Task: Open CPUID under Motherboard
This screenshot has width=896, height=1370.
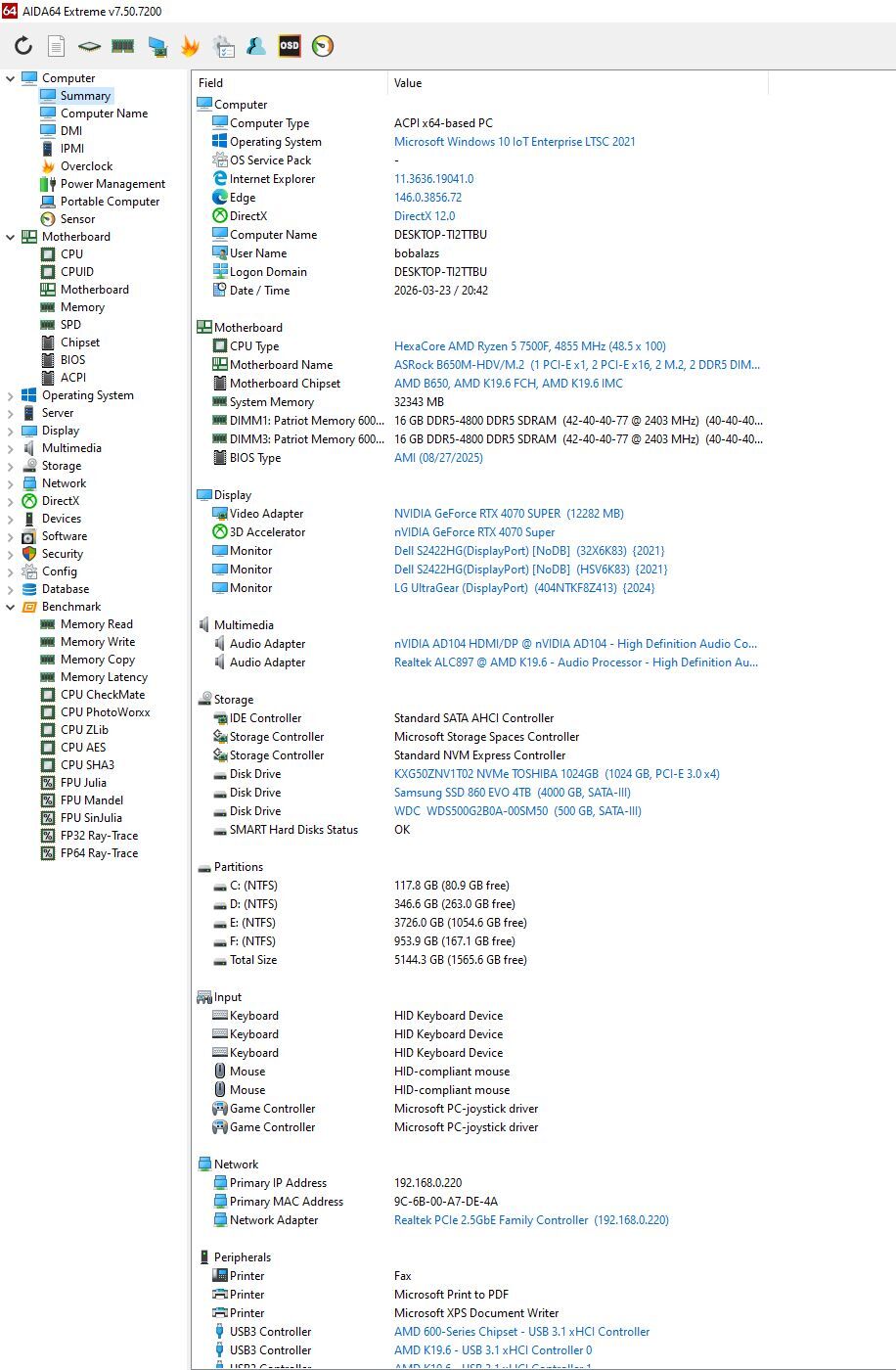Action: click(77, 272)
